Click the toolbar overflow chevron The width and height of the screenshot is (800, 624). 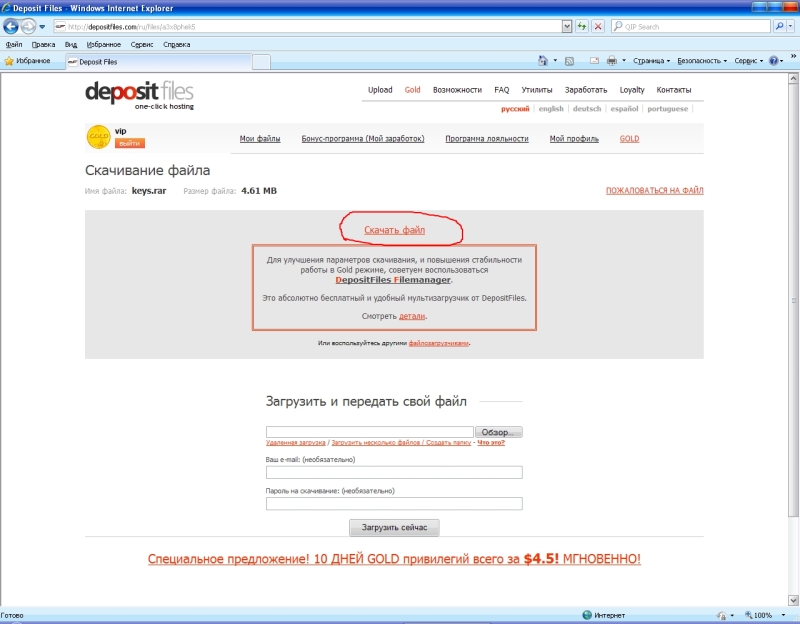[793, 56]
